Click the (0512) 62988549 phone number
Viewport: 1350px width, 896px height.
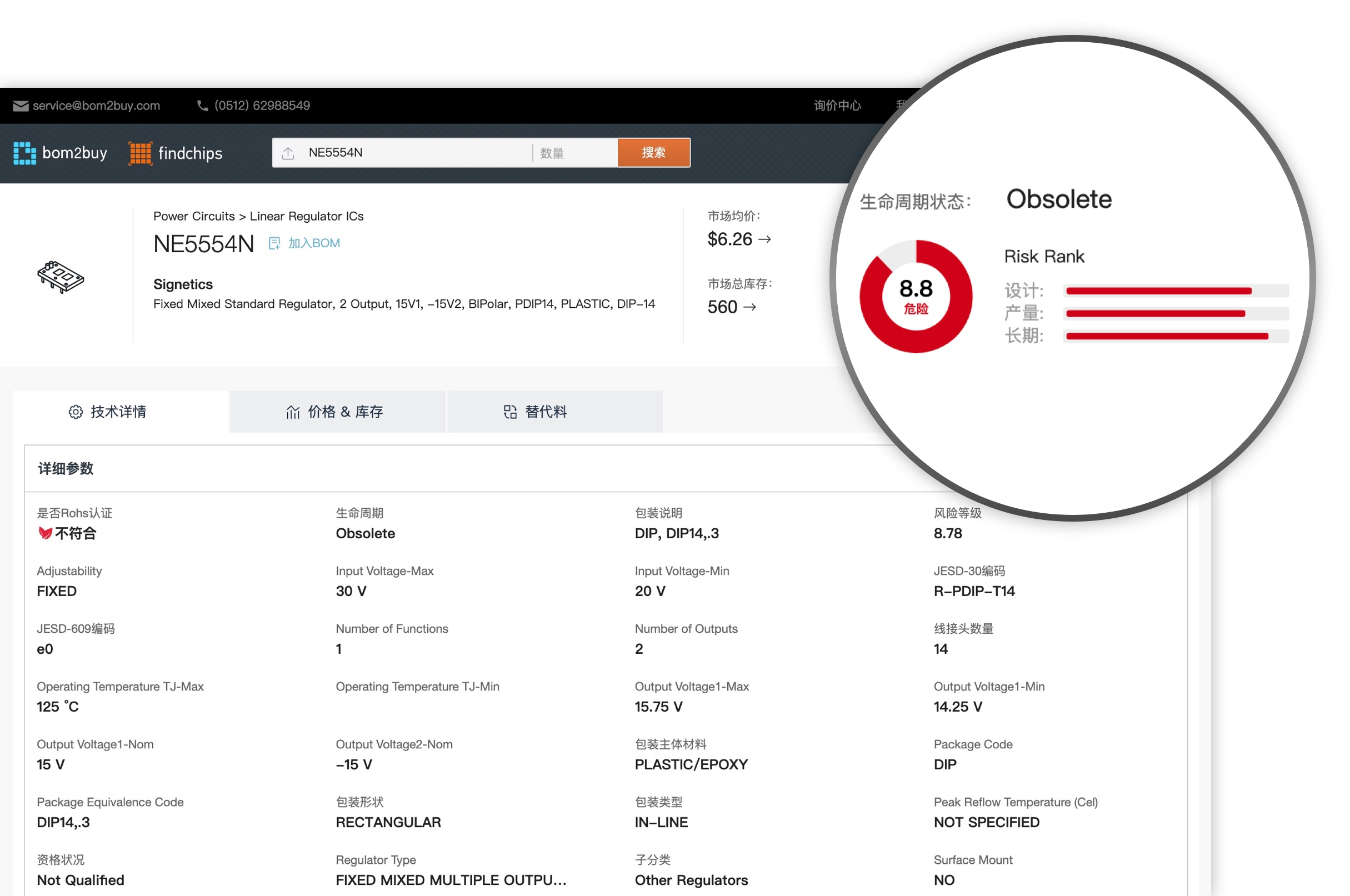click(262, 106)
